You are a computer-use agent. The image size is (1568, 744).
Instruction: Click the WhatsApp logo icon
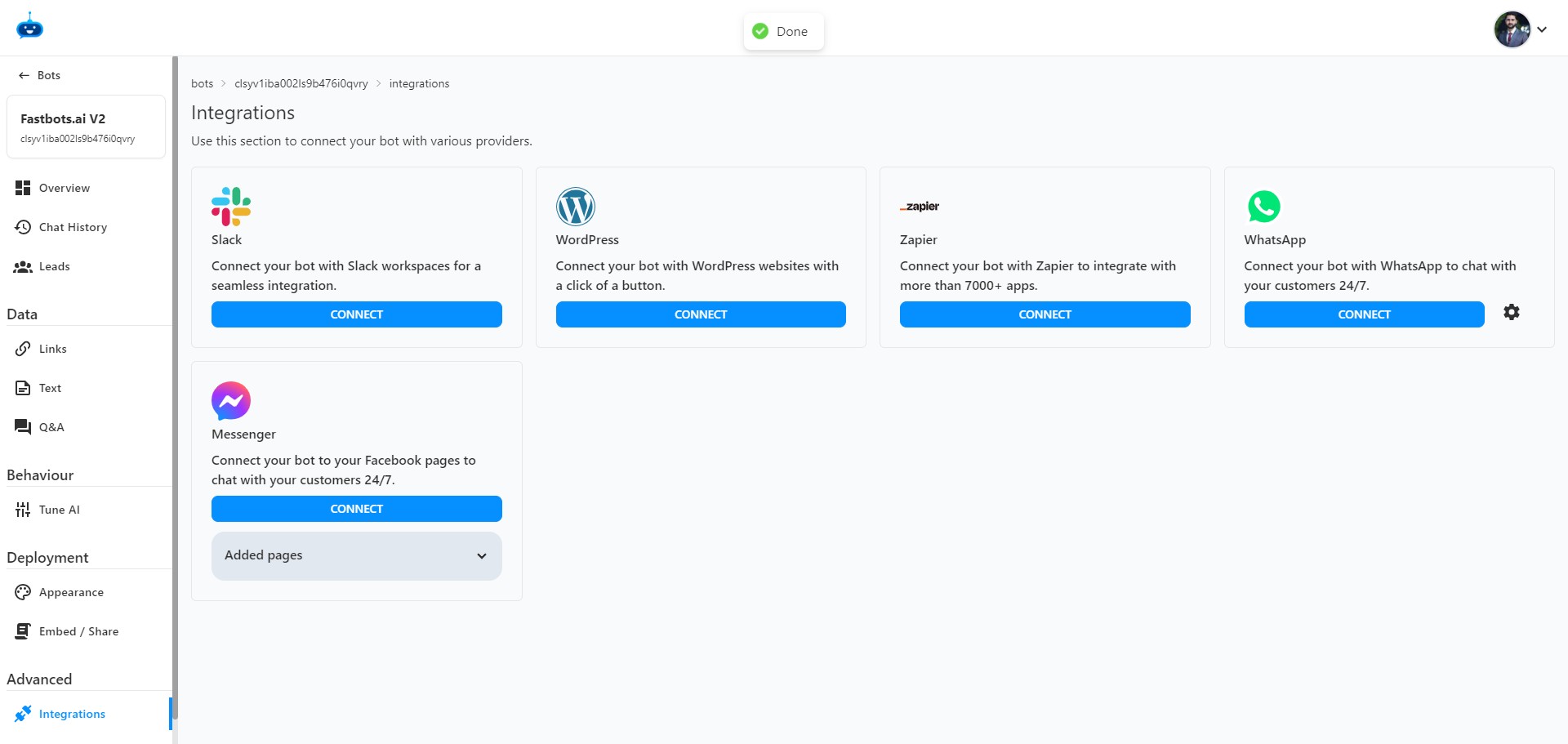click(1264, 207)
